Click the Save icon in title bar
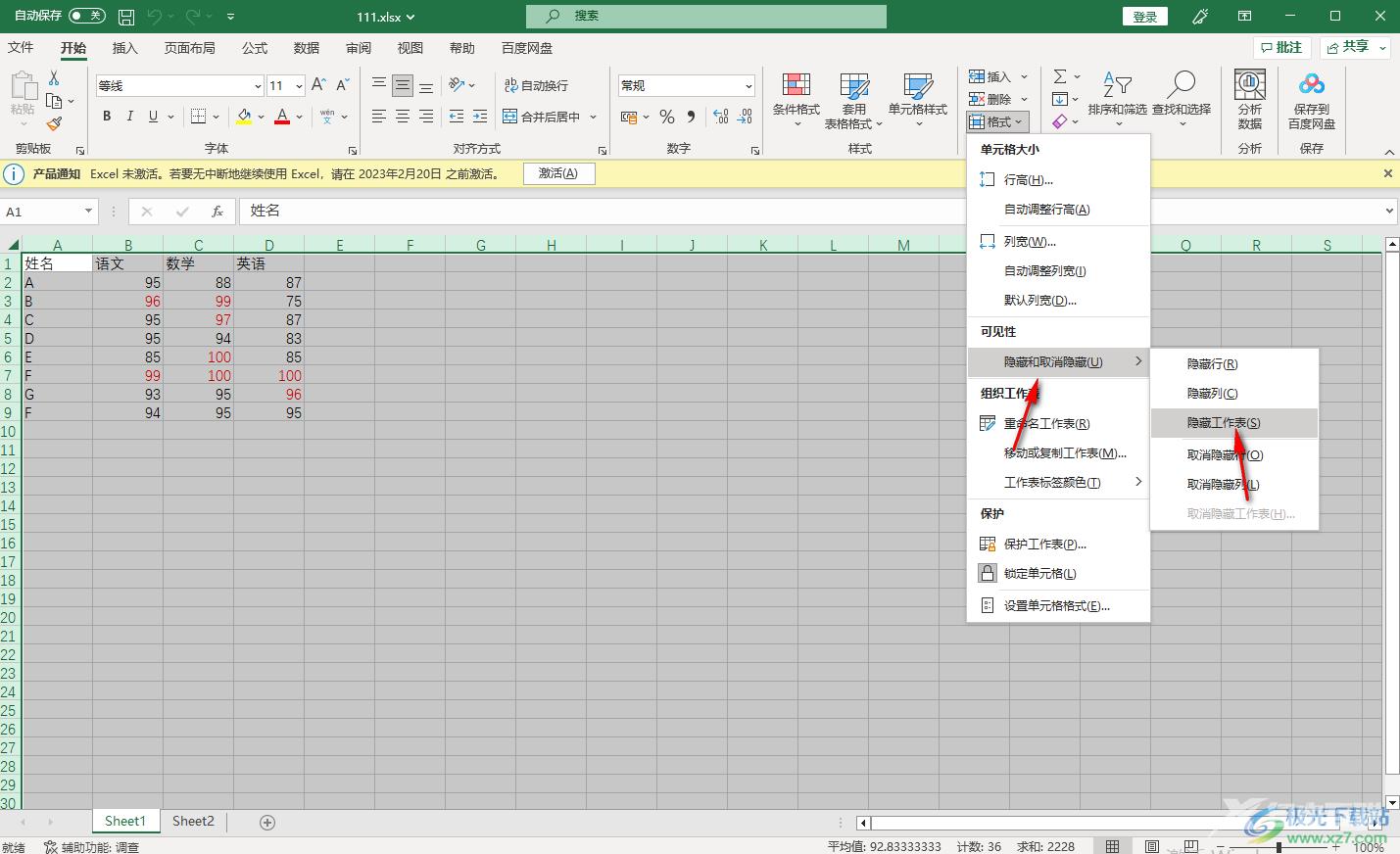 click(126, 17)
